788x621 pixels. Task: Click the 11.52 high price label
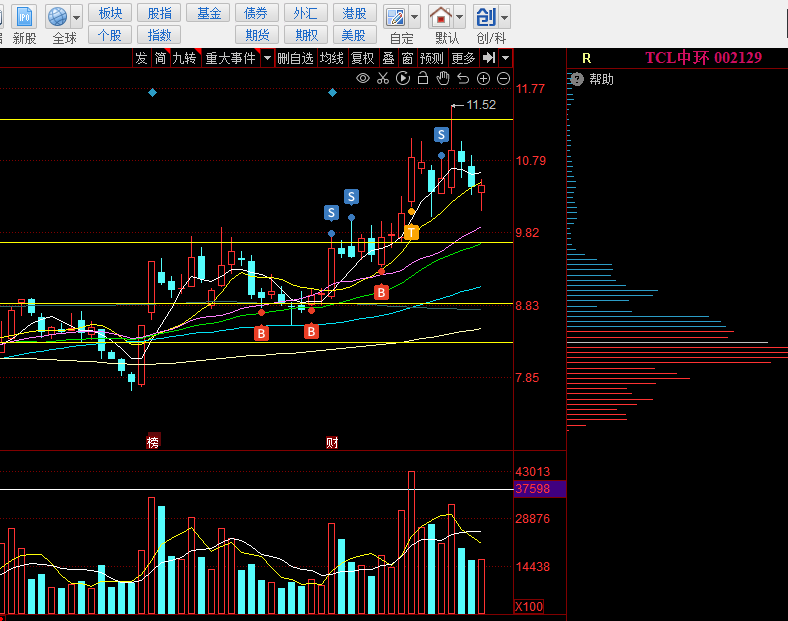[481, 105]
